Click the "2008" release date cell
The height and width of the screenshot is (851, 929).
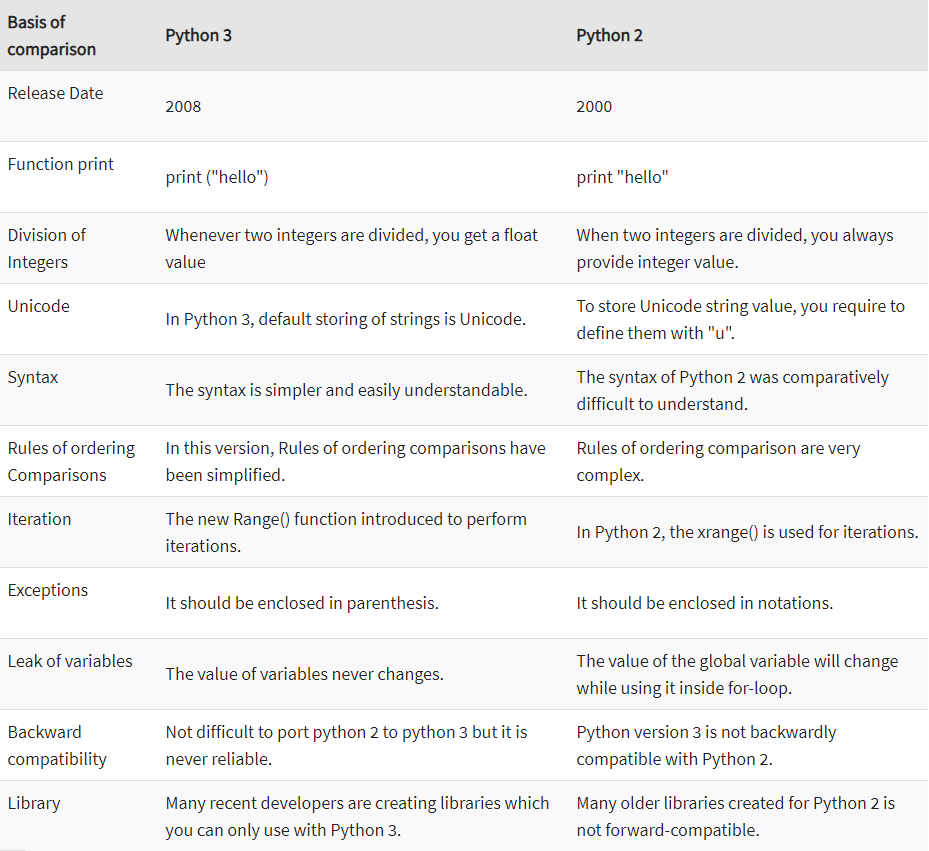[x=183, y=106]
